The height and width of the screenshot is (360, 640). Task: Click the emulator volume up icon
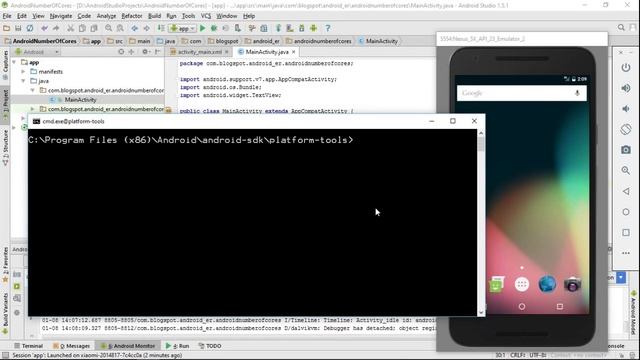[626, 88]
